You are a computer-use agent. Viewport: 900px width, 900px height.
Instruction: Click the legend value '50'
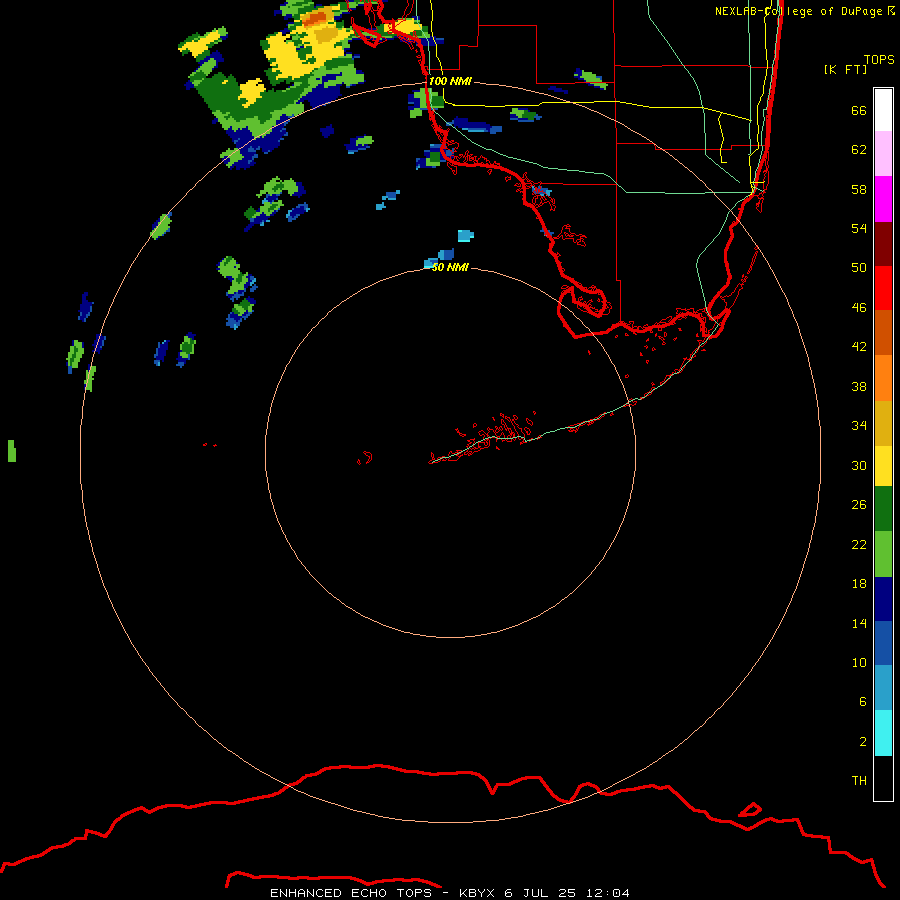pos(859,267)
